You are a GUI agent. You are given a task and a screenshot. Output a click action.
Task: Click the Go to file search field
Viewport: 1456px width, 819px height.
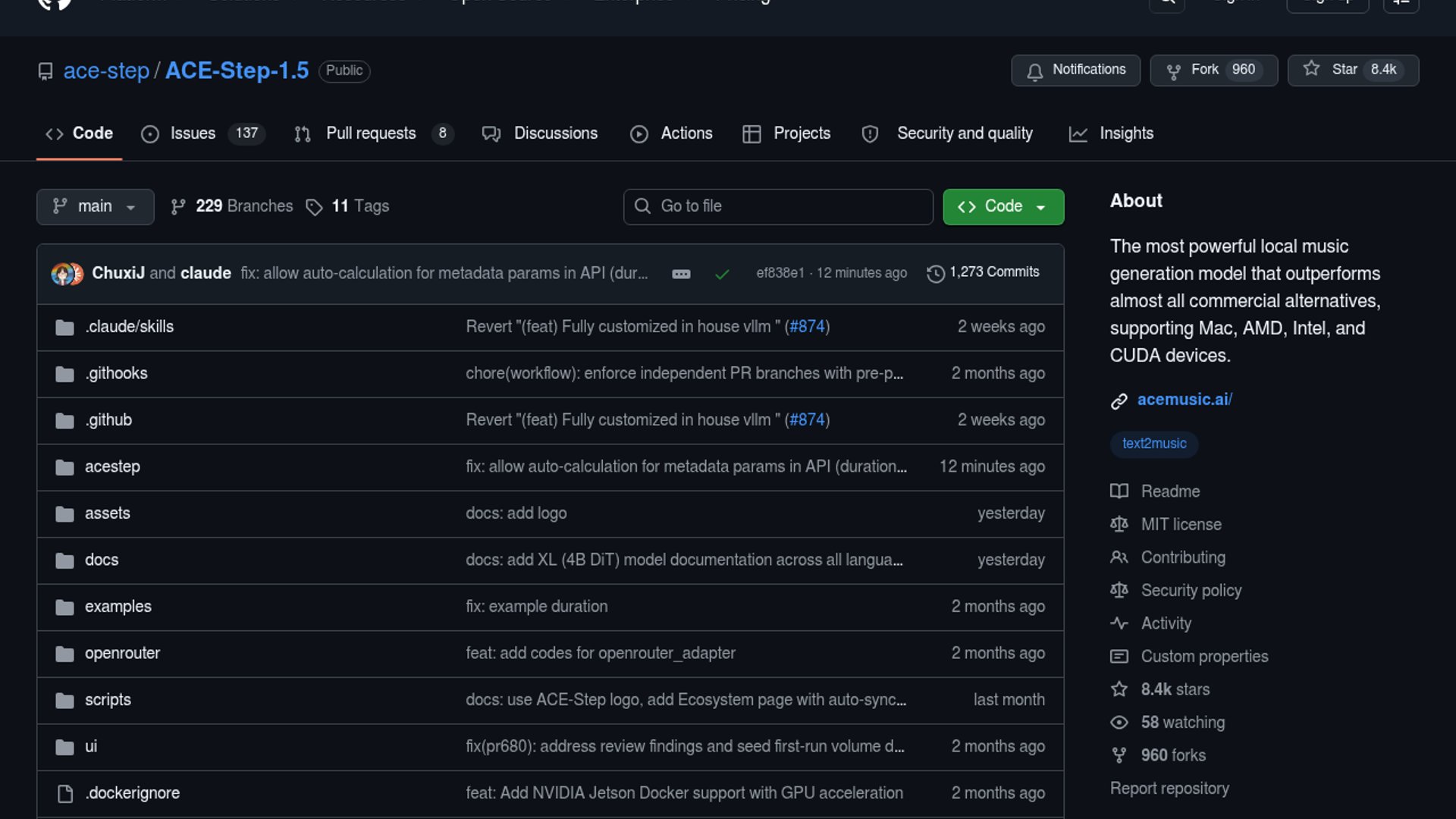click(x=777, y=206)
